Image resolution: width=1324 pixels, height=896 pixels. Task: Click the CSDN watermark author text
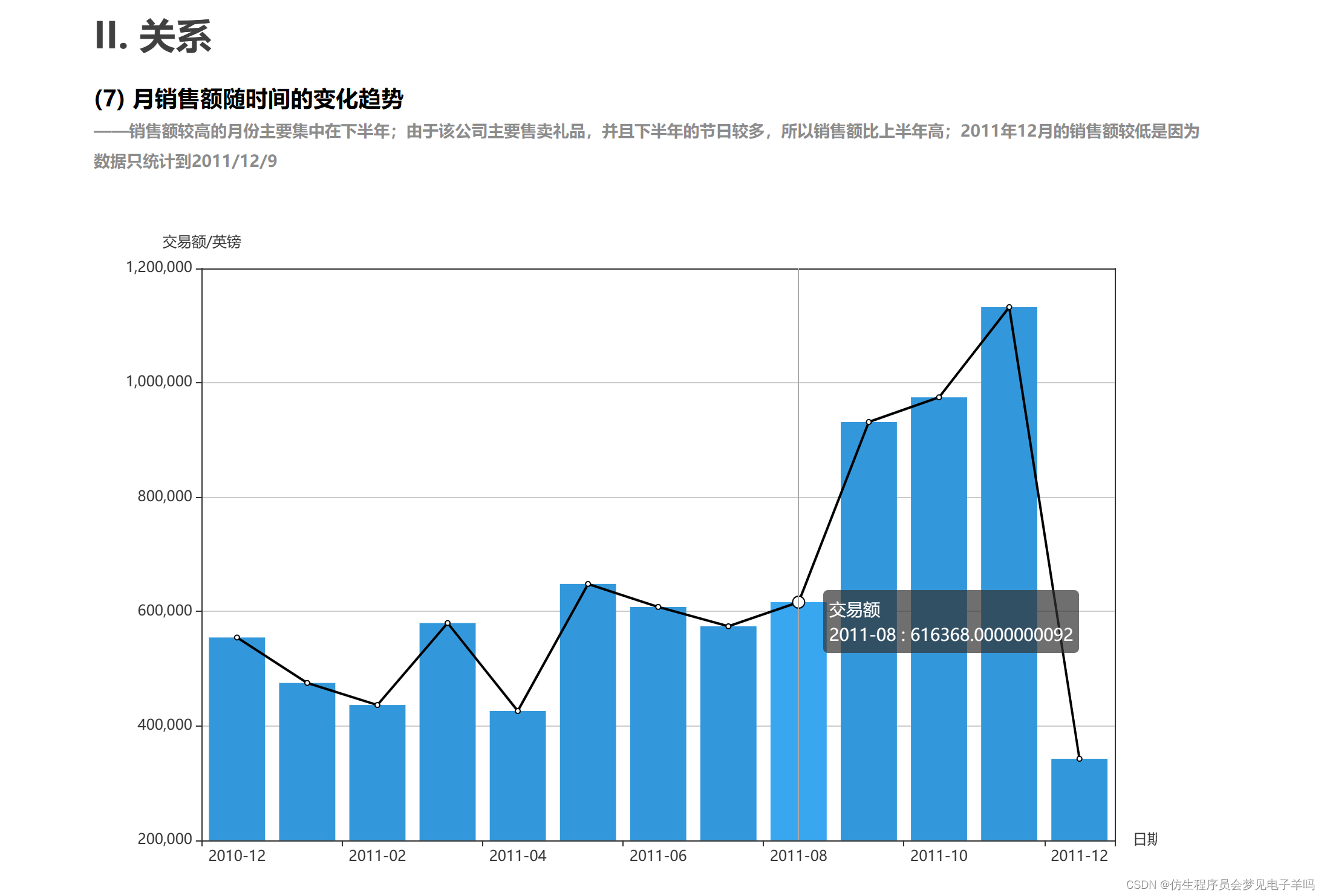click(1220, 885)
